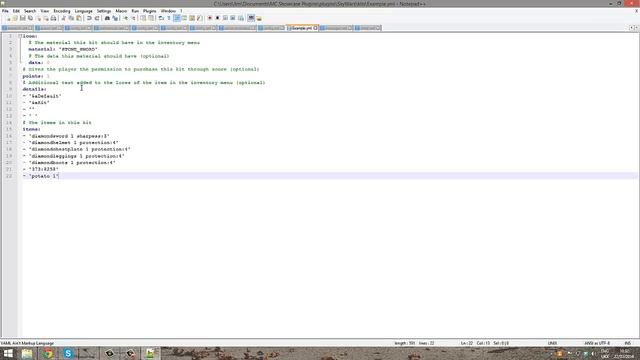The image size is (640, 360).
Task: Close the Example.yml tab
Action: pyautogui.click(x=316, y=28)
